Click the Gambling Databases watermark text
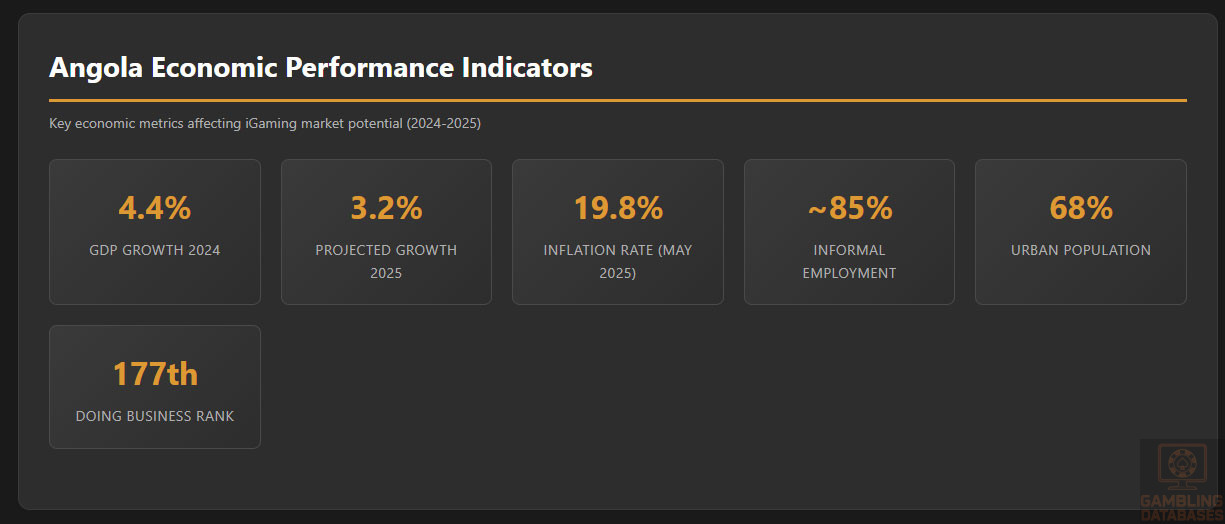 click(1182, 505)
